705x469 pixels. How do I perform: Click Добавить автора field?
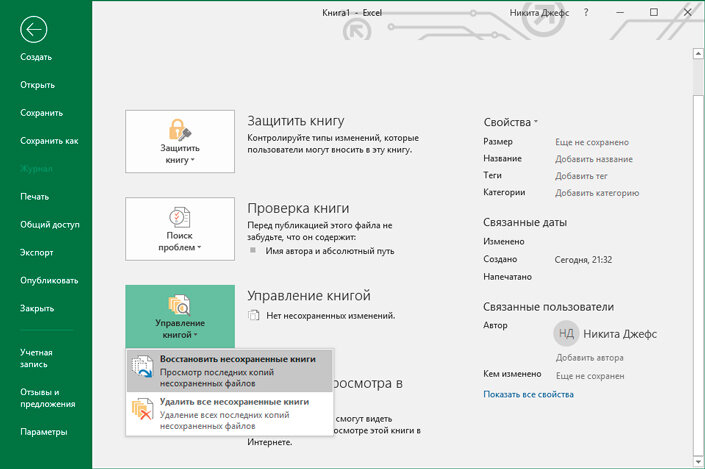pyautogui.click(x=589, y=358)
